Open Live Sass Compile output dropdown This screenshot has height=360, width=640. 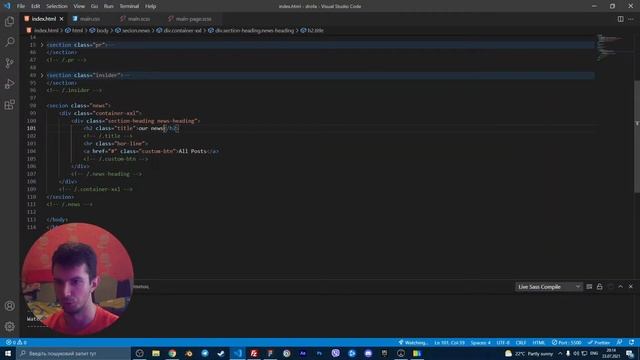(549, 287)
